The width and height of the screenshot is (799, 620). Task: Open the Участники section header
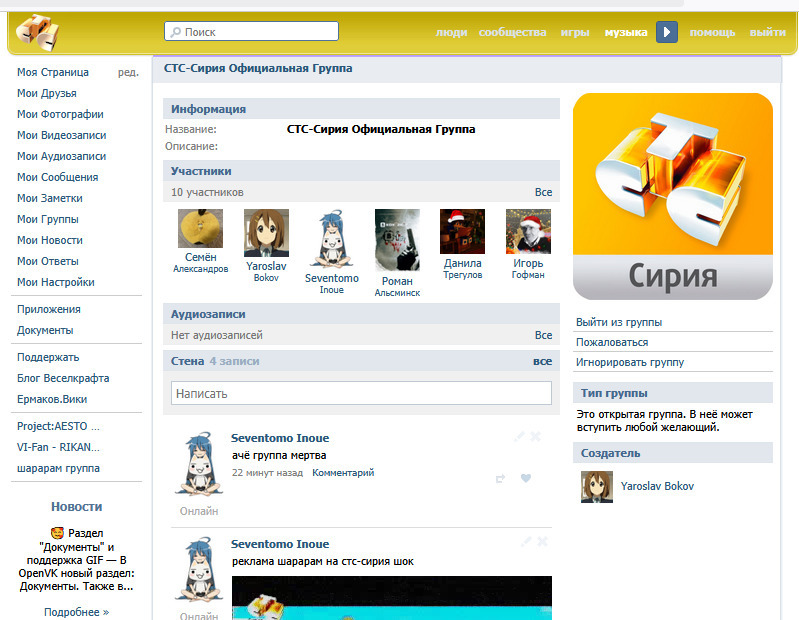click(201, 171)
